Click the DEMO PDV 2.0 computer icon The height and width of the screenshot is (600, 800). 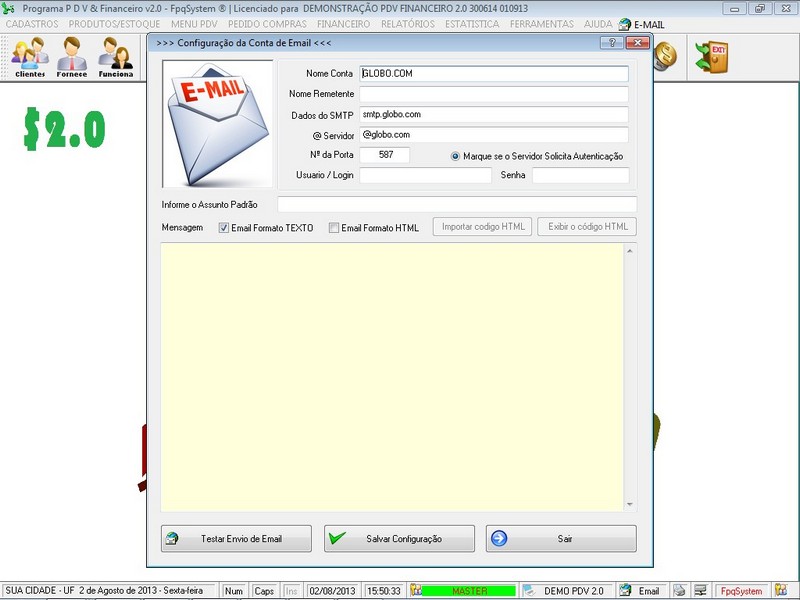pyautogui.click(x=529, y=590)
